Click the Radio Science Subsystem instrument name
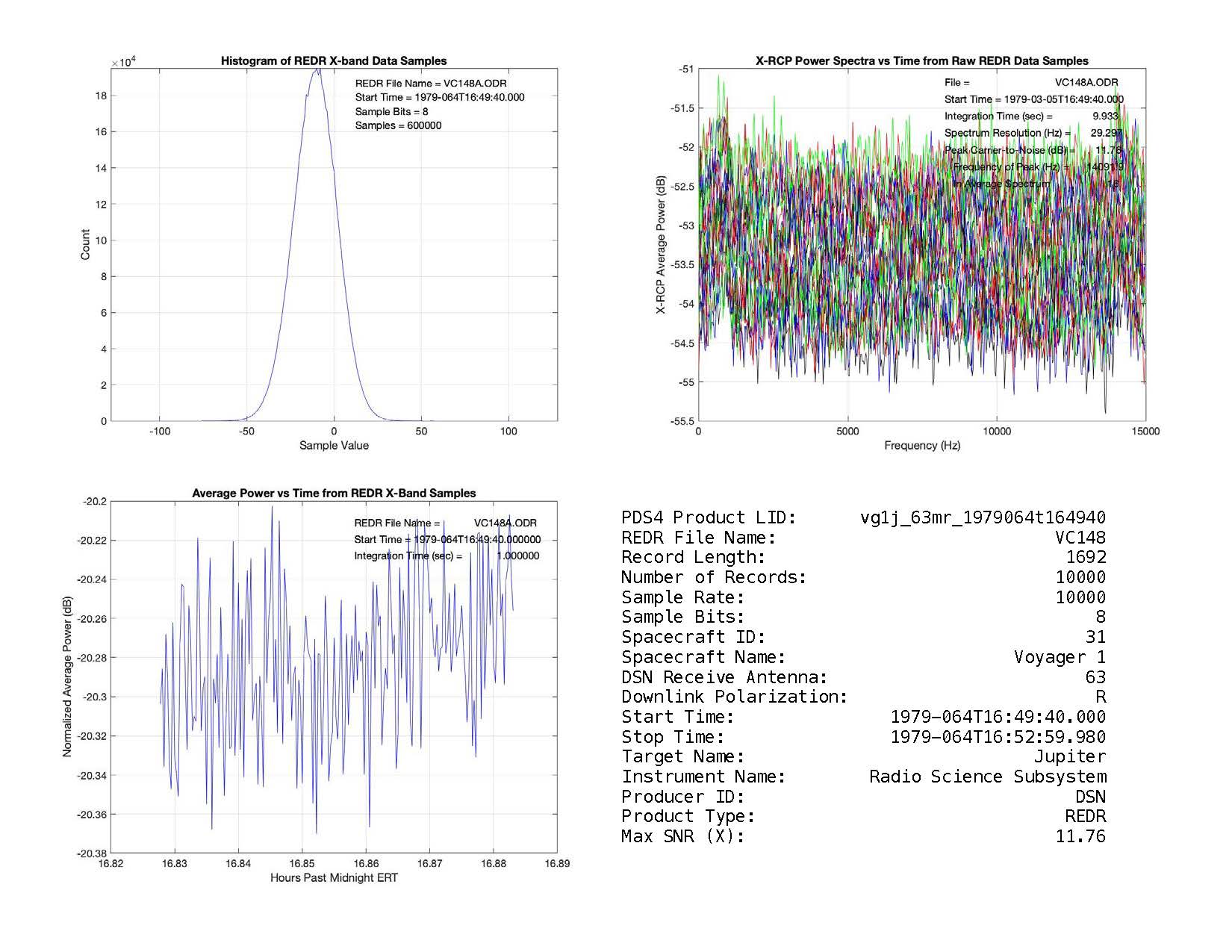The height and width of the screenshot is (952, 1232). pos(987,777)
